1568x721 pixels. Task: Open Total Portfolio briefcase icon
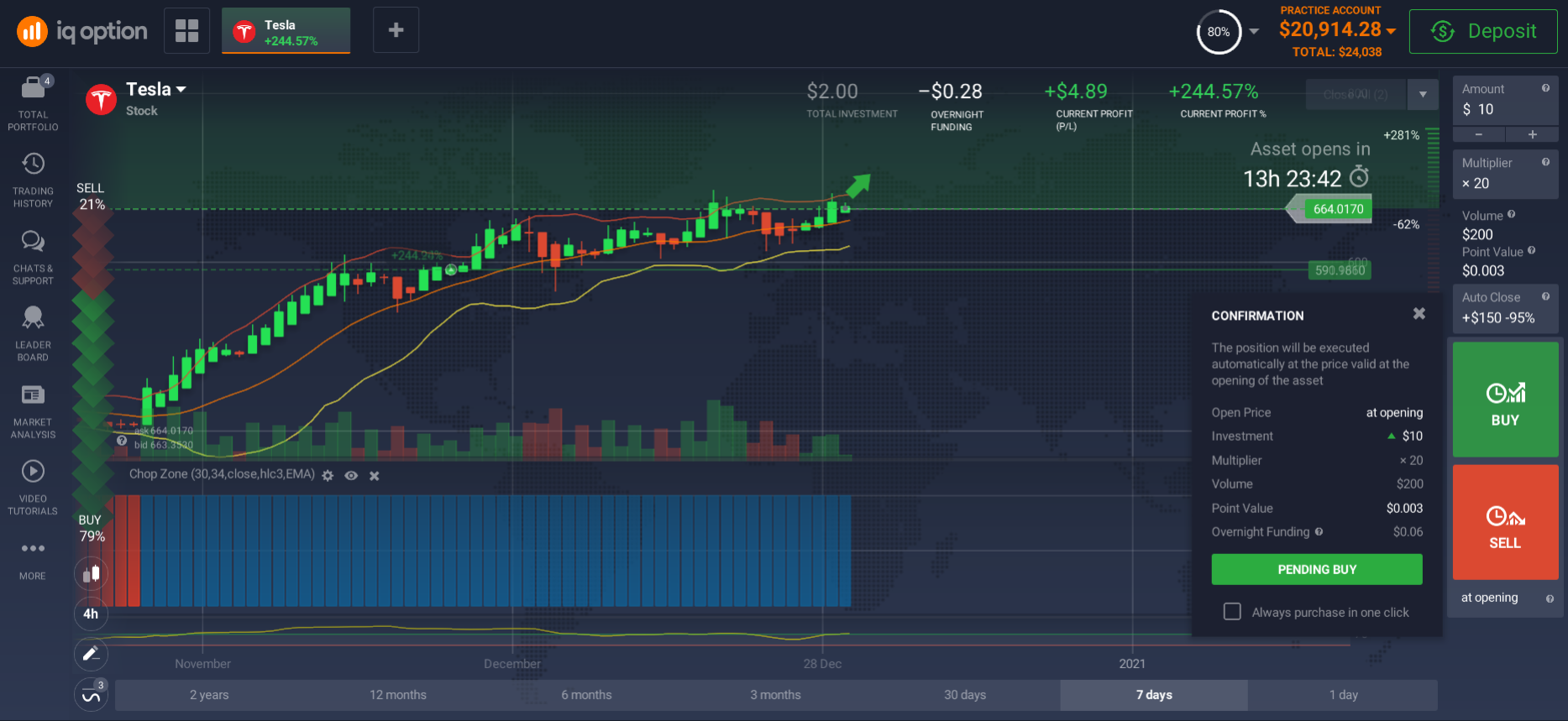33,87
